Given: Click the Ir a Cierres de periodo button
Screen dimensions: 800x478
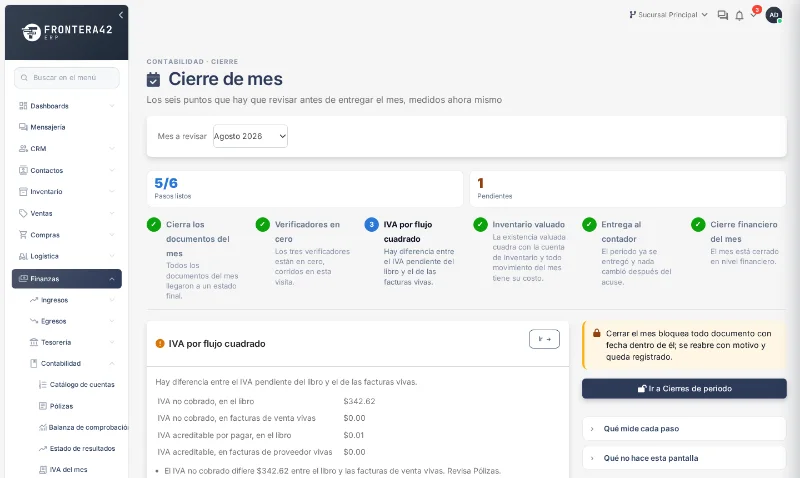Looking at the screenshot, I should [684, 389].
